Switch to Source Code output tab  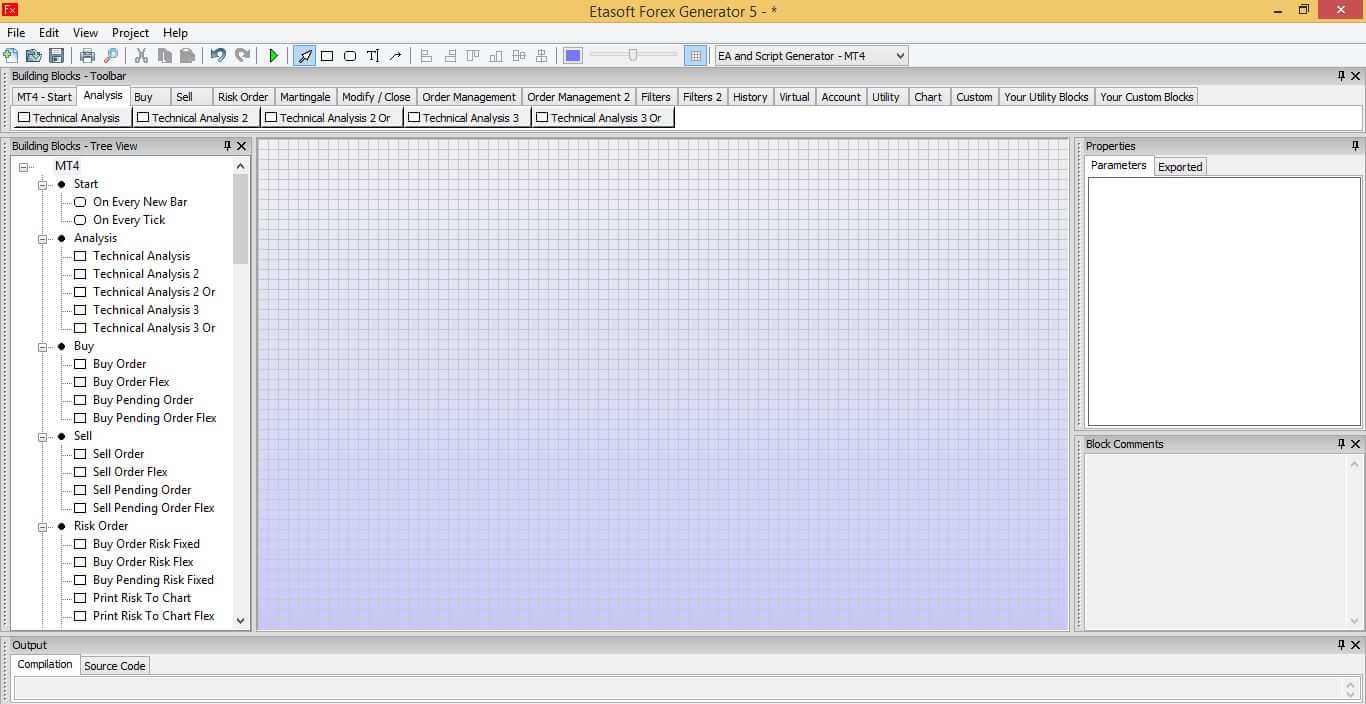(x=114, y=666)
